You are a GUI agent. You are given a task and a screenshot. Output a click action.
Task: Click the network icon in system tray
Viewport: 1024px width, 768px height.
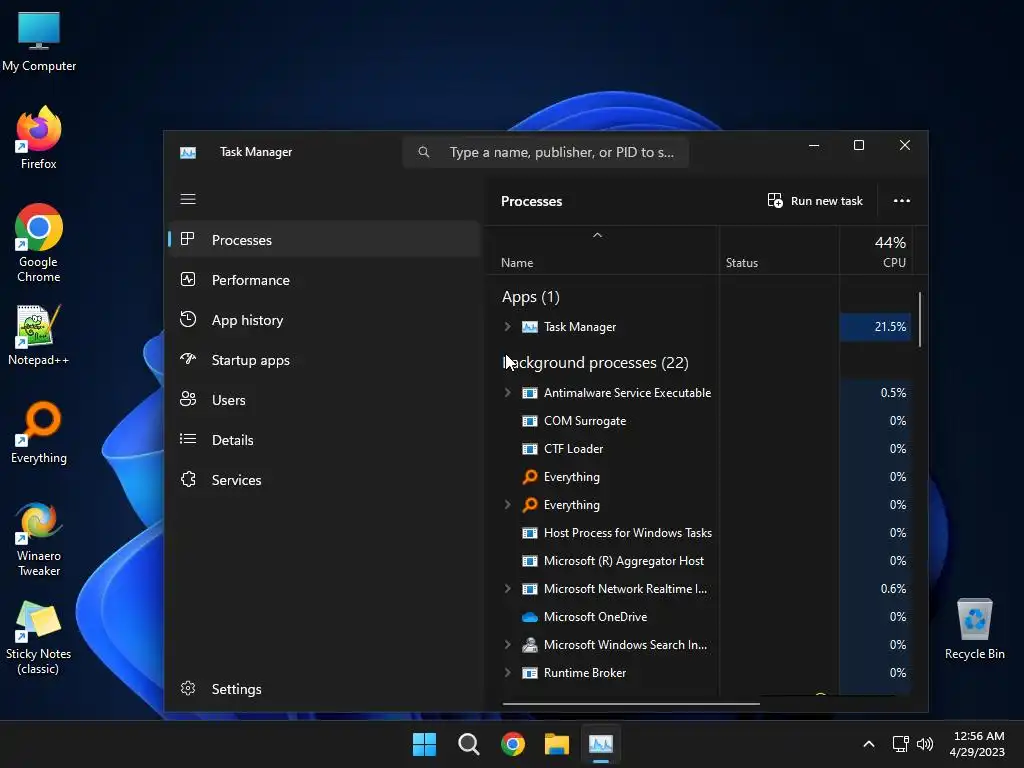pos(901,744)
